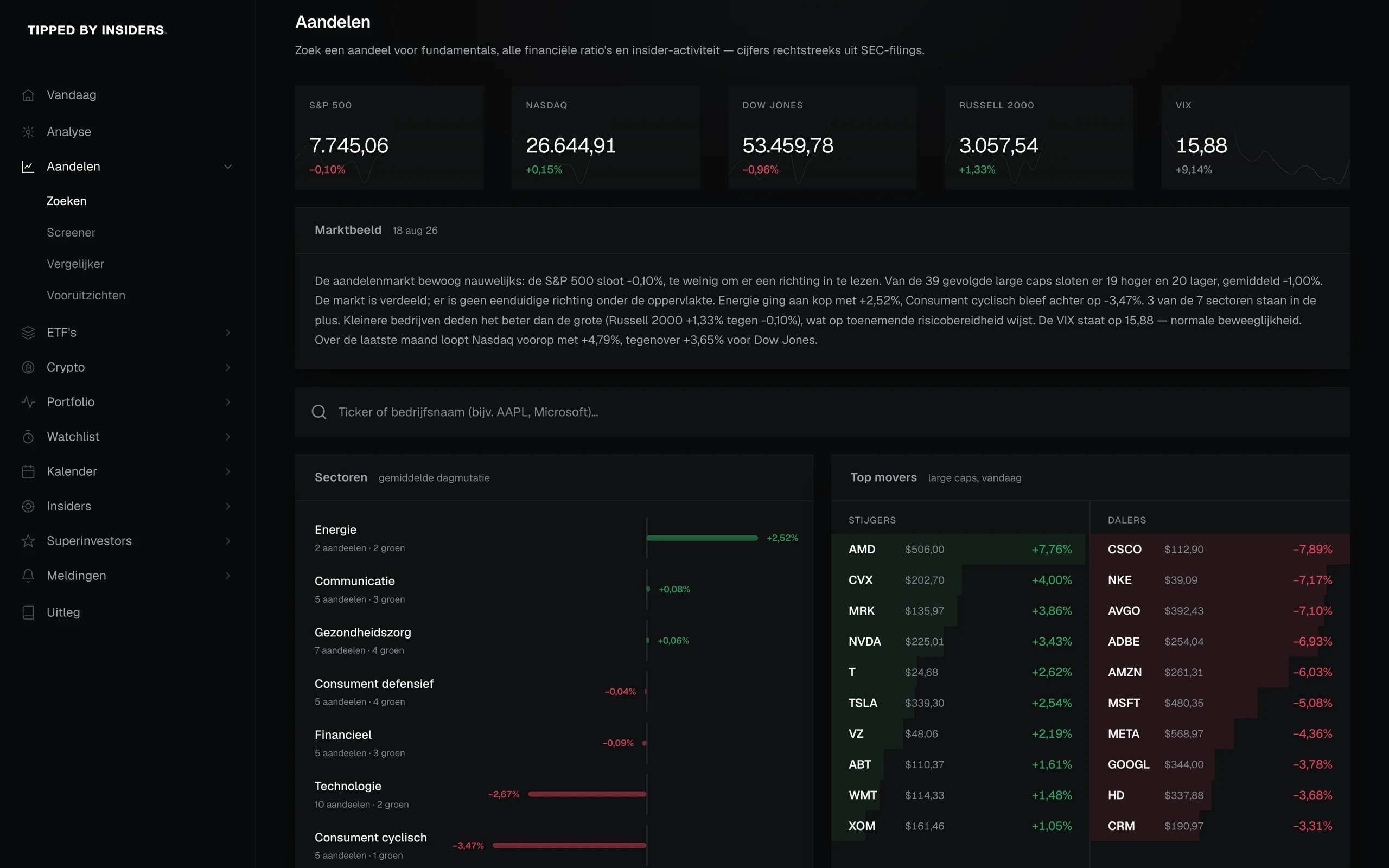This screenshot has height=868, width=1389.
Task: Open the NASDAQ index card
Action: [x=606, y=138]
